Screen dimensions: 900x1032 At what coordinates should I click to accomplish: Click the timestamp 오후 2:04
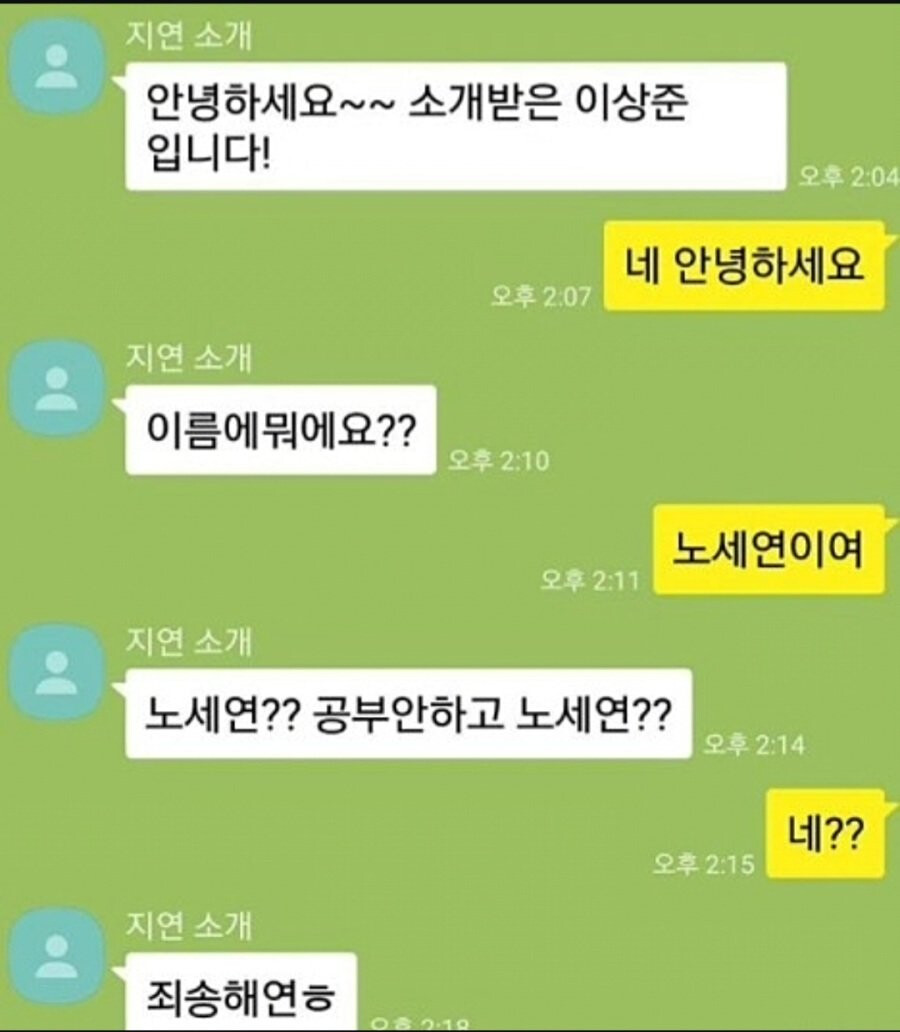849,176
